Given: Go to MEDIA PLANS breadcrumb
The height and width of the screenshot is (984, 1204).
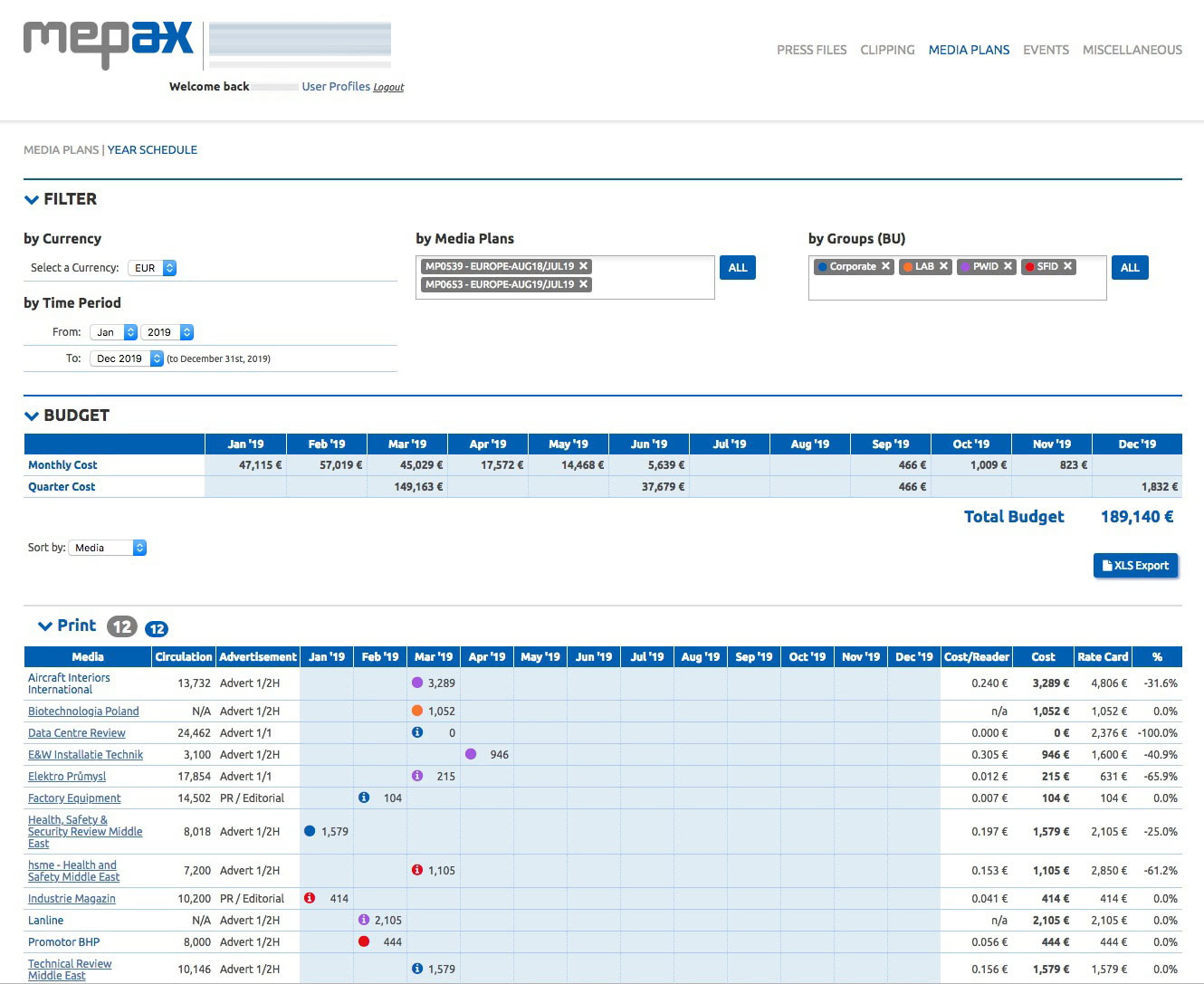Looking at the screenshot, I should [x=61, y=150].
